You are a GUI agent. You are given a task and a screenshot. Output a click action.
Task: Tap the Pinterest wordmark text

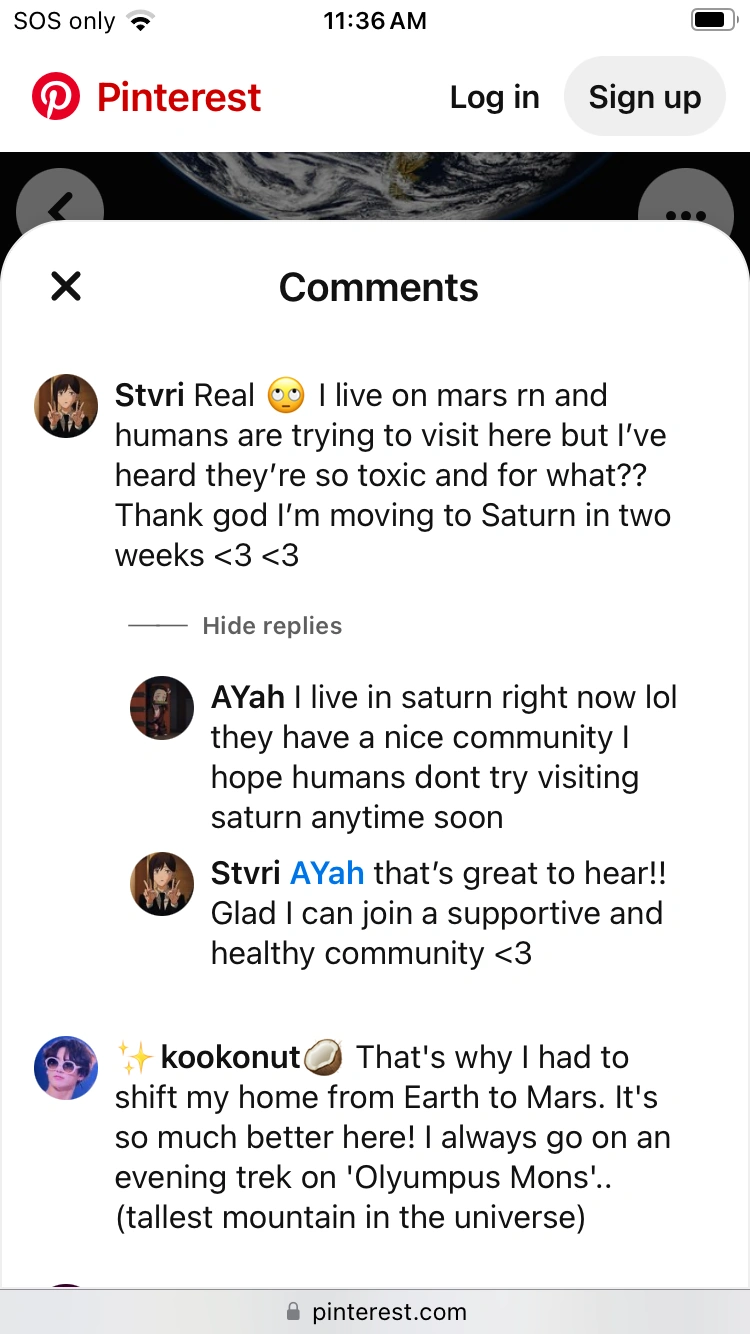click(179, 97)
